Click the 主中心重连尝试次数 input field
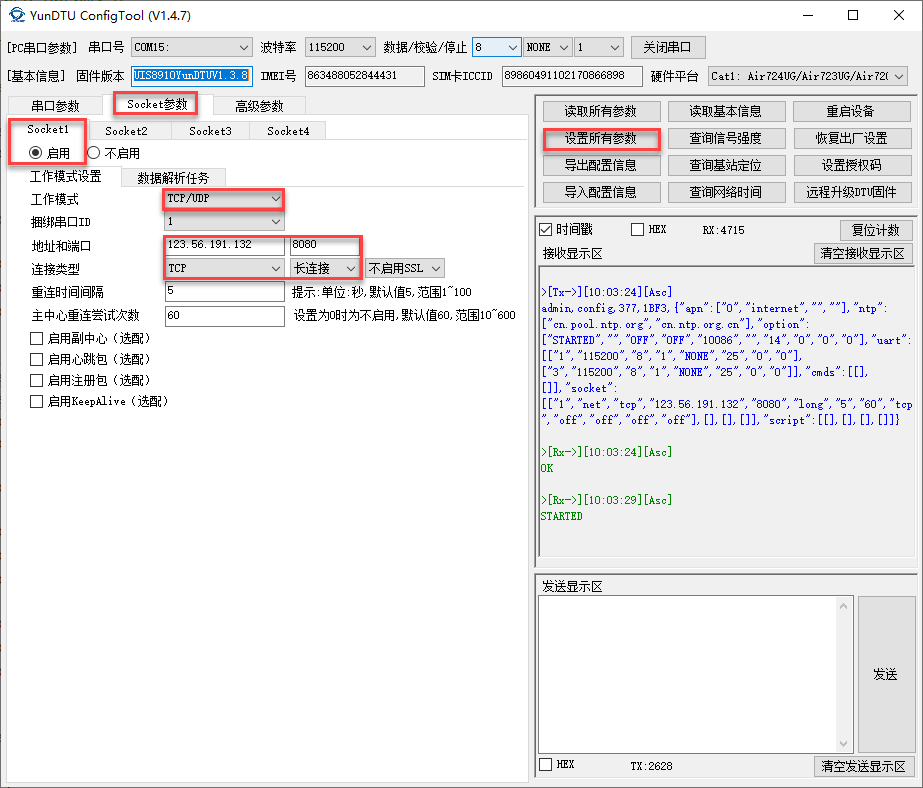This screenshot has height=788, width=923. (225, 316)
